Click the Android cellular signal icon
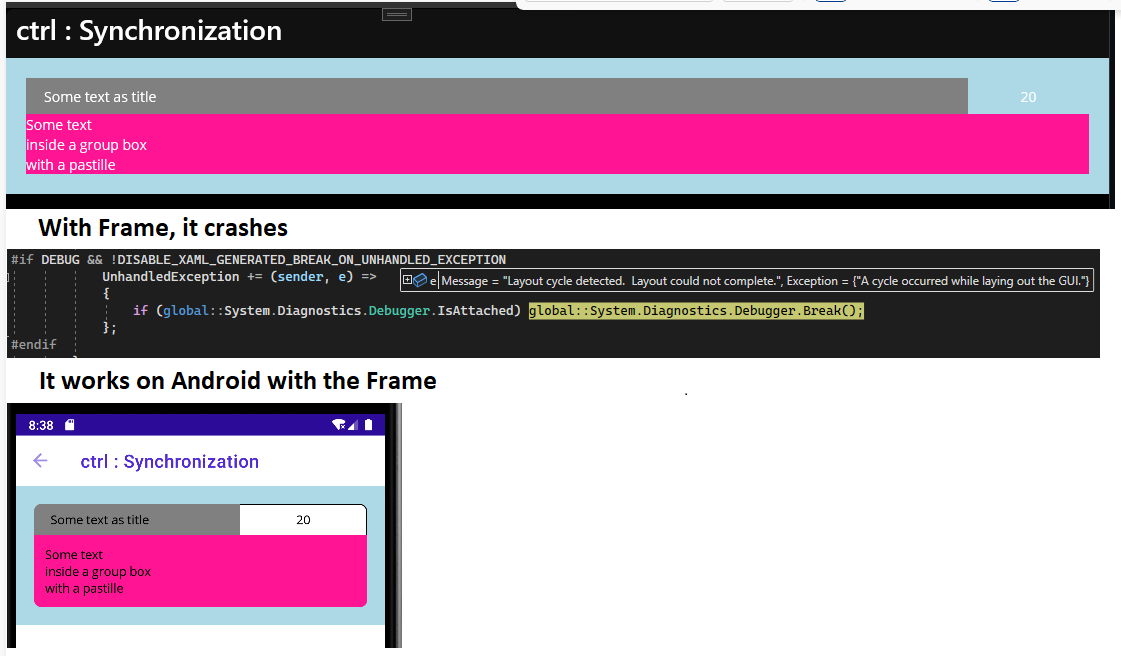 352,424
